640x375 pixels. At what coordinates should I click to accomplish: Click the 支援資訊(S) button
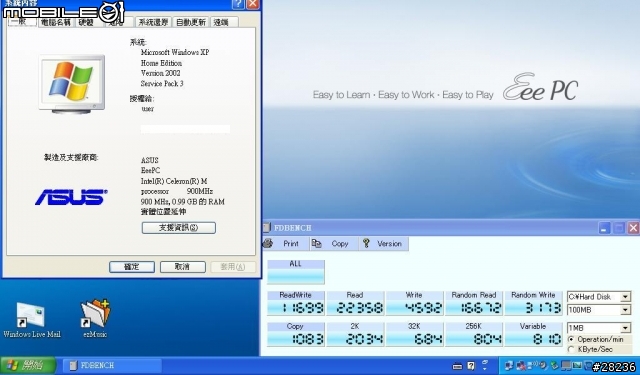[178, 228]
